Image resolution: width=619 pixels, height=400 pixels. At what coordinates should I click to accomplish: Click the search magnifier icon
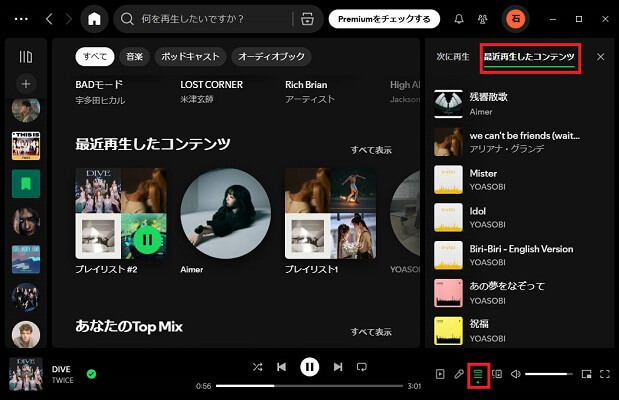[127, 19]
